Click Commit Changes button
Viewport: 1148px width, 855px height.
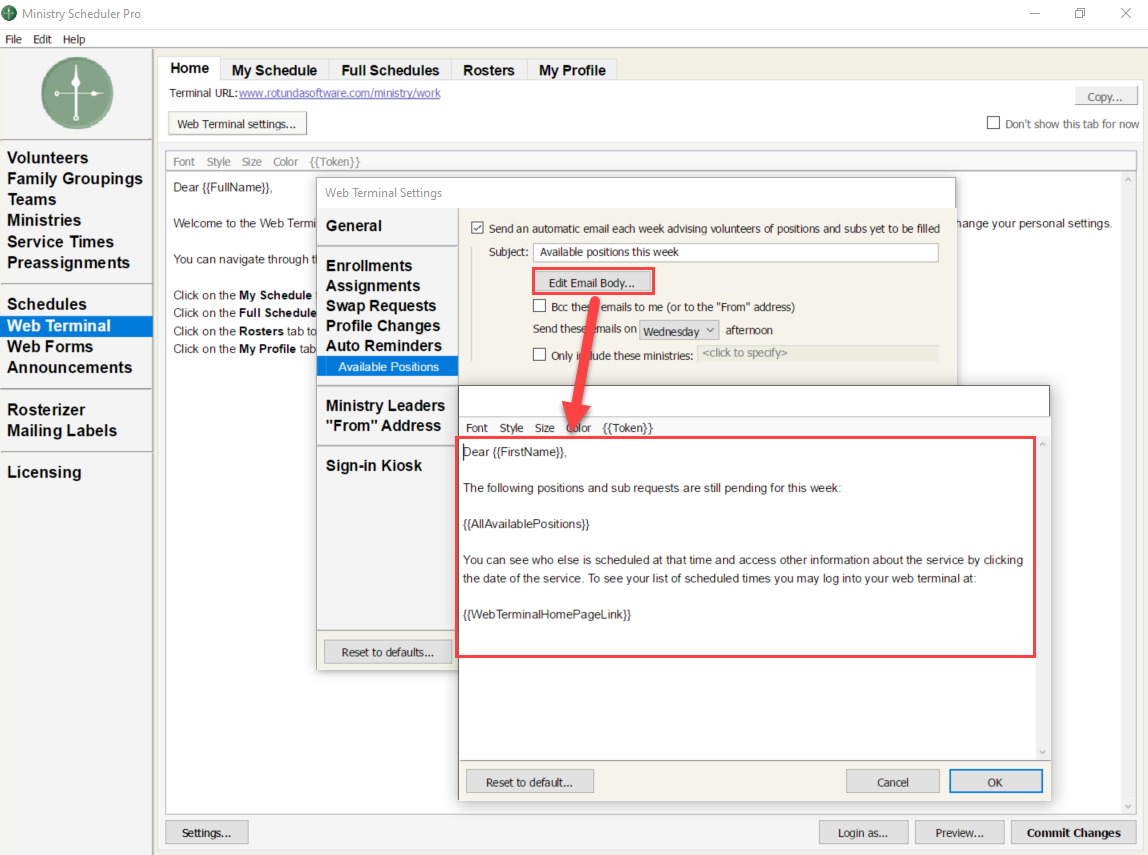point(1073,832)
